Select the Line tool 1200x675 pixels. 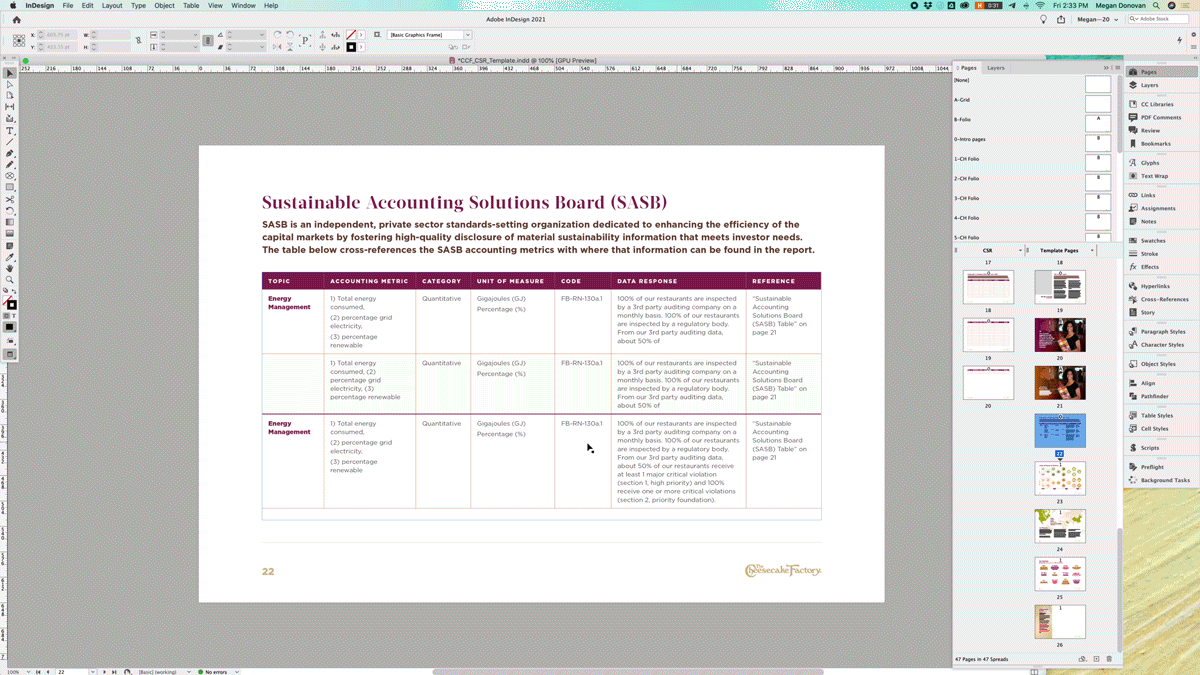(10, 142)
